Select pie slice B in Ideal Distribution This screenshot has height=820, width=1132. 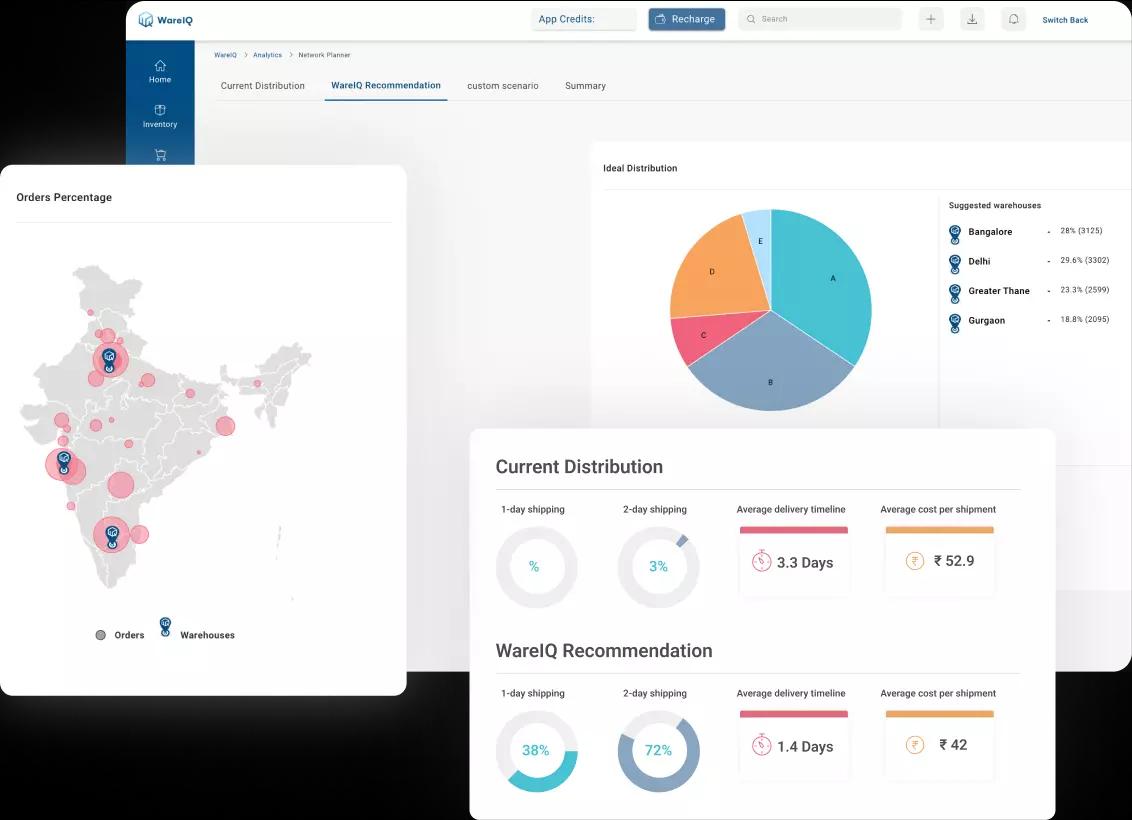tap(770, 368)
